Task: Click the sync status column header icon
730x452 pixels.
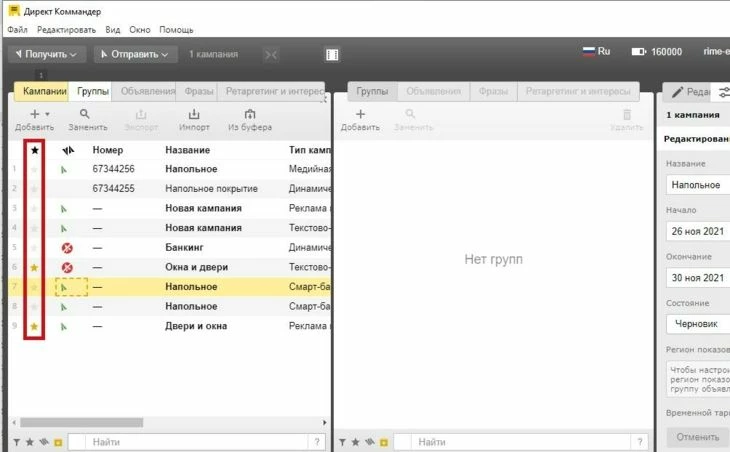Action: pos(68,150)
